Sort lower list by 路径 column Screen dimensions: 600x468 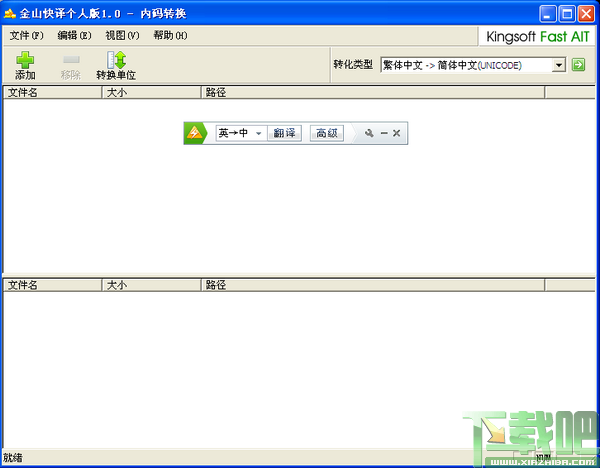coord(373,285)
